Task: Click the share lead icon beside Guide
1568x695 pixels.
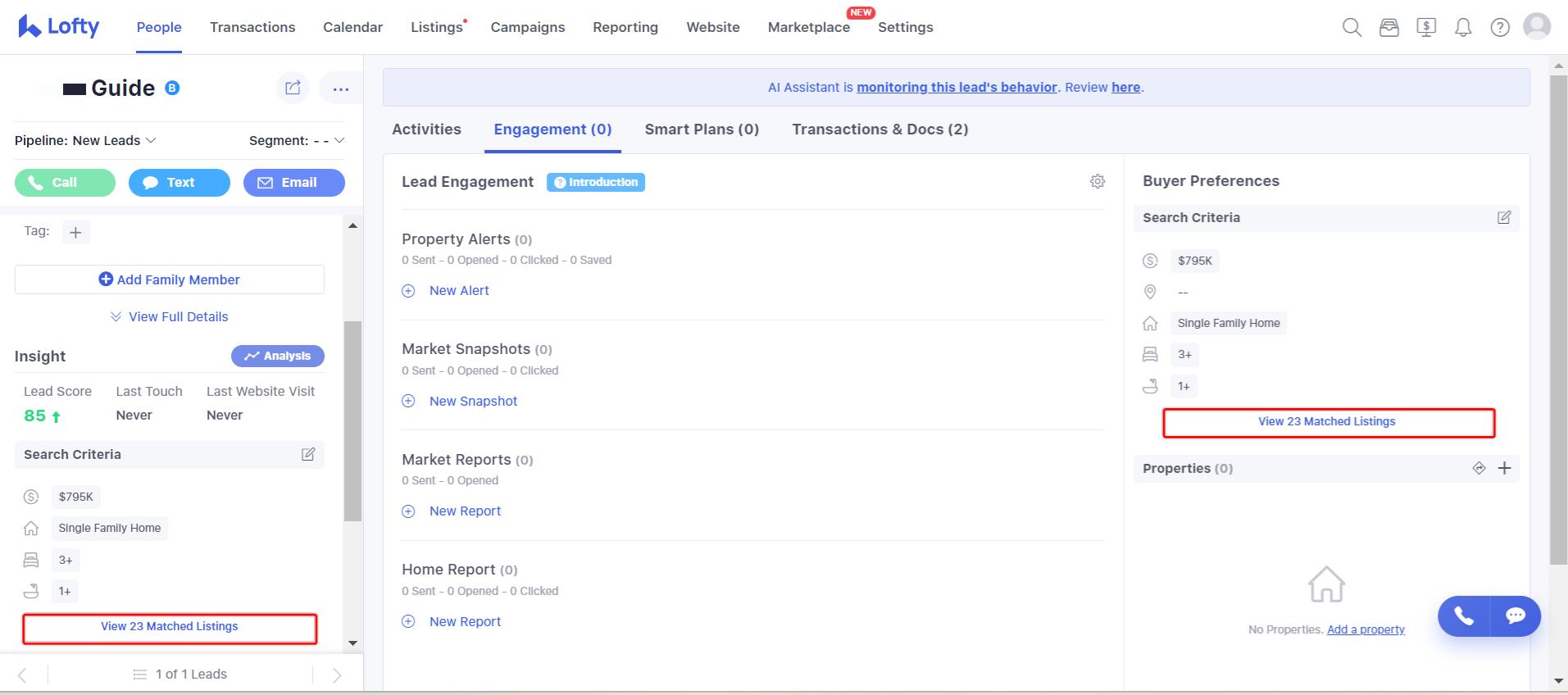Action: click(x=293, y=88)
